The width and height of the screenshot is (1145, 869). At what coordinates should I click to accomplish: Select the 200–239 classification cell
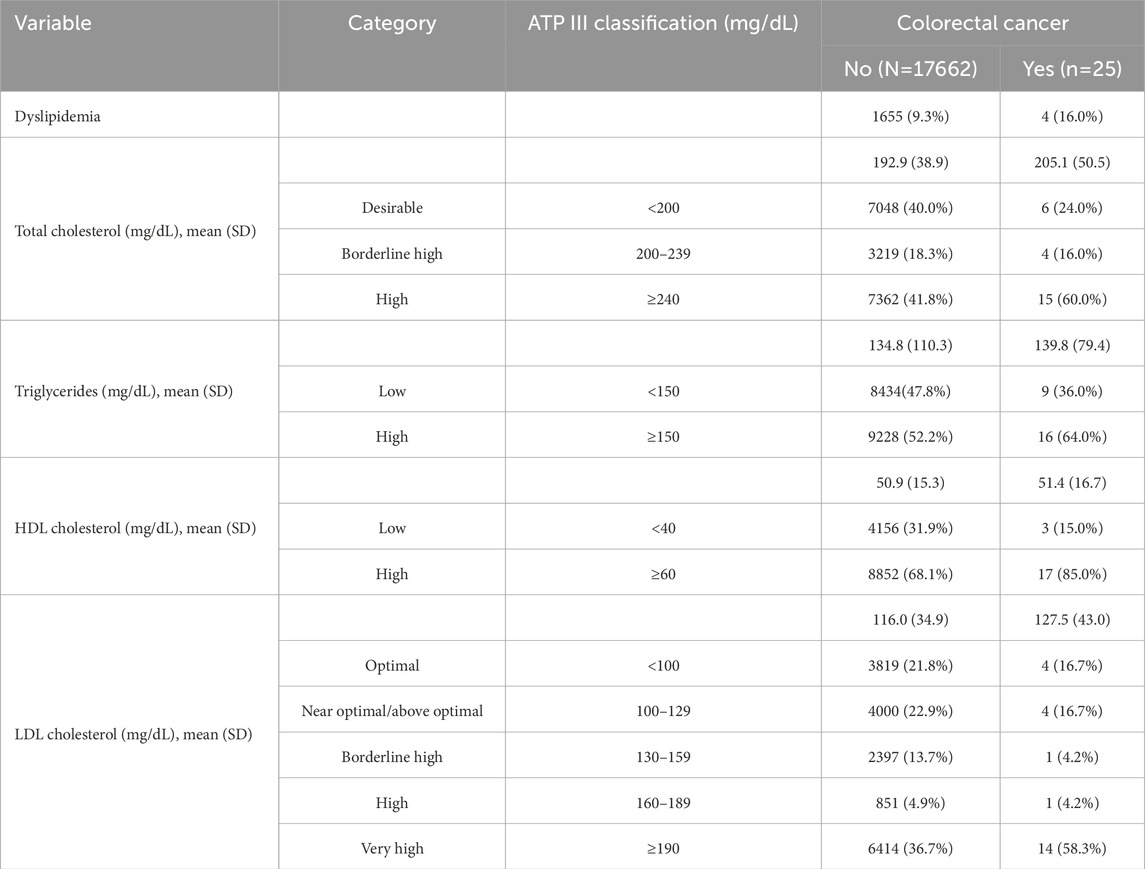(663, 253)
